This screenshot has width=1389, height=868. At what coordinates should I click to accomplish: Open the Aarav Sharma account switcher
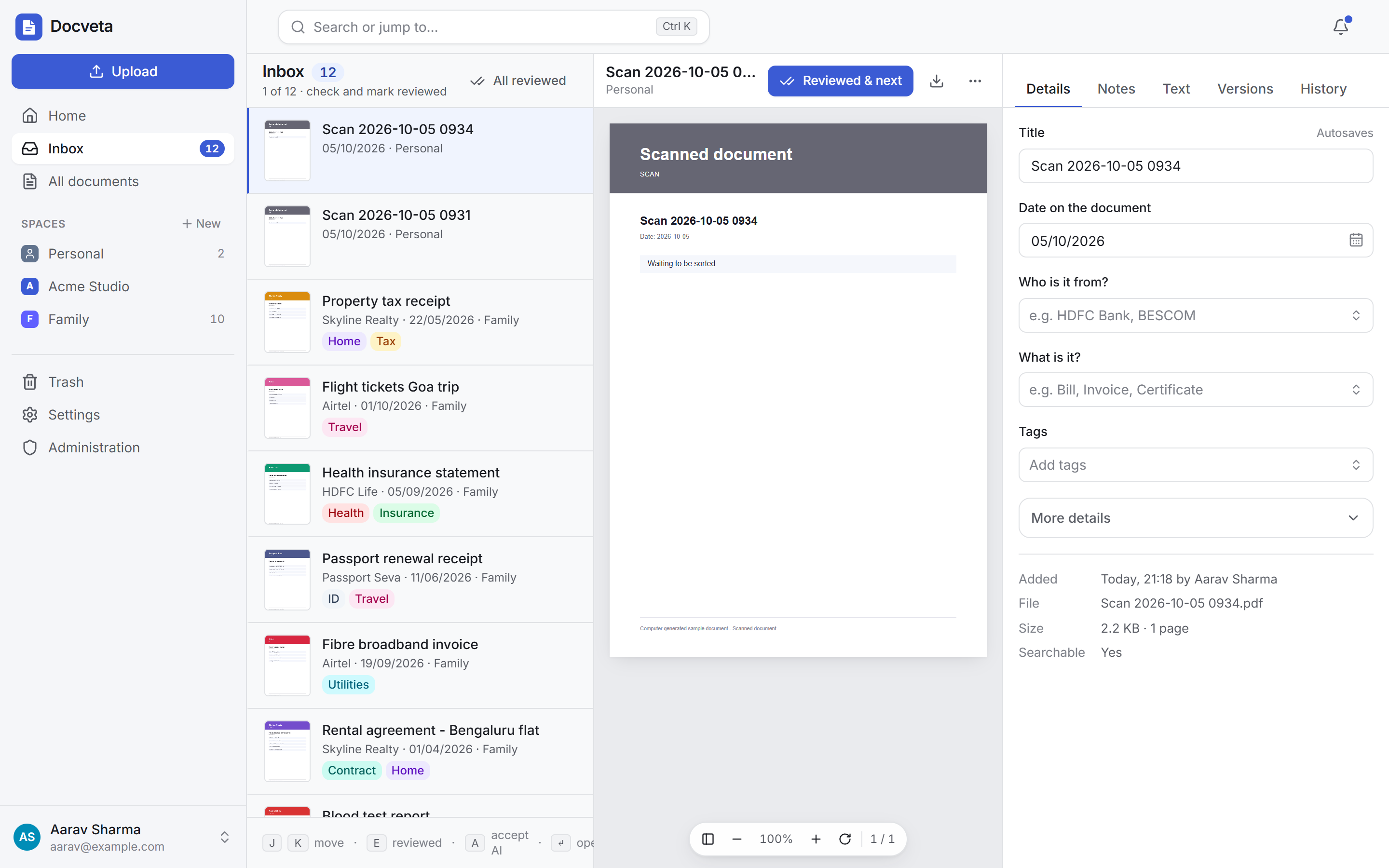[x=123, y=837]
